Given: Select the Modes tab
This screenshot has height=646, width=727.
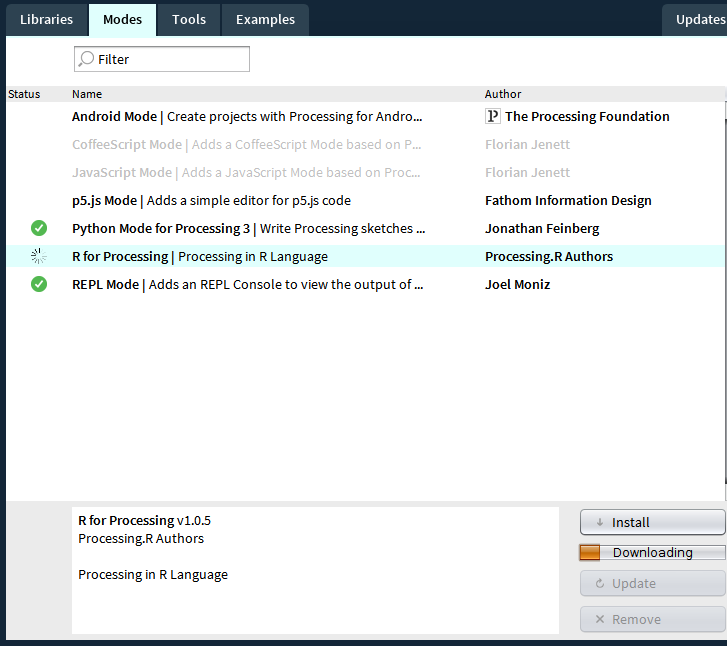Looking at the screenshot, I should 122,19.
